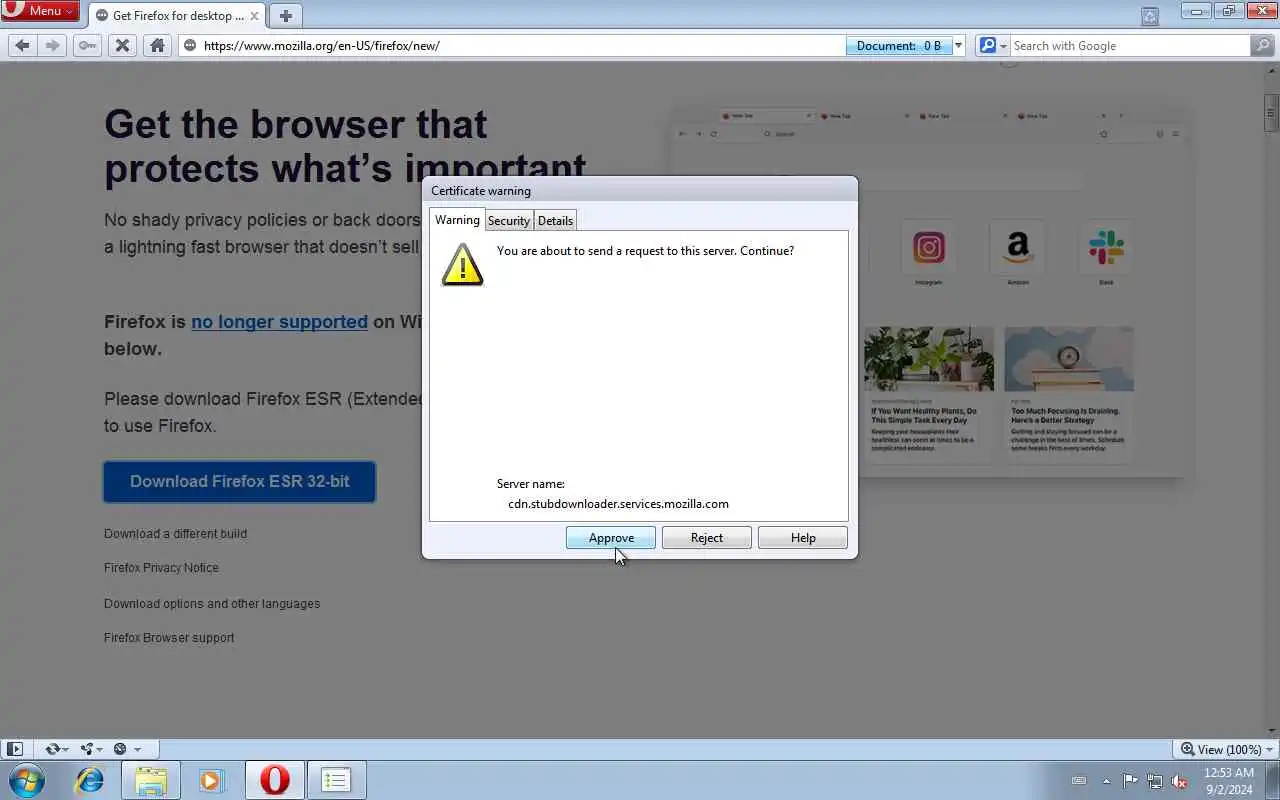Click the checklist app icon on taskbar

[336, 780]
